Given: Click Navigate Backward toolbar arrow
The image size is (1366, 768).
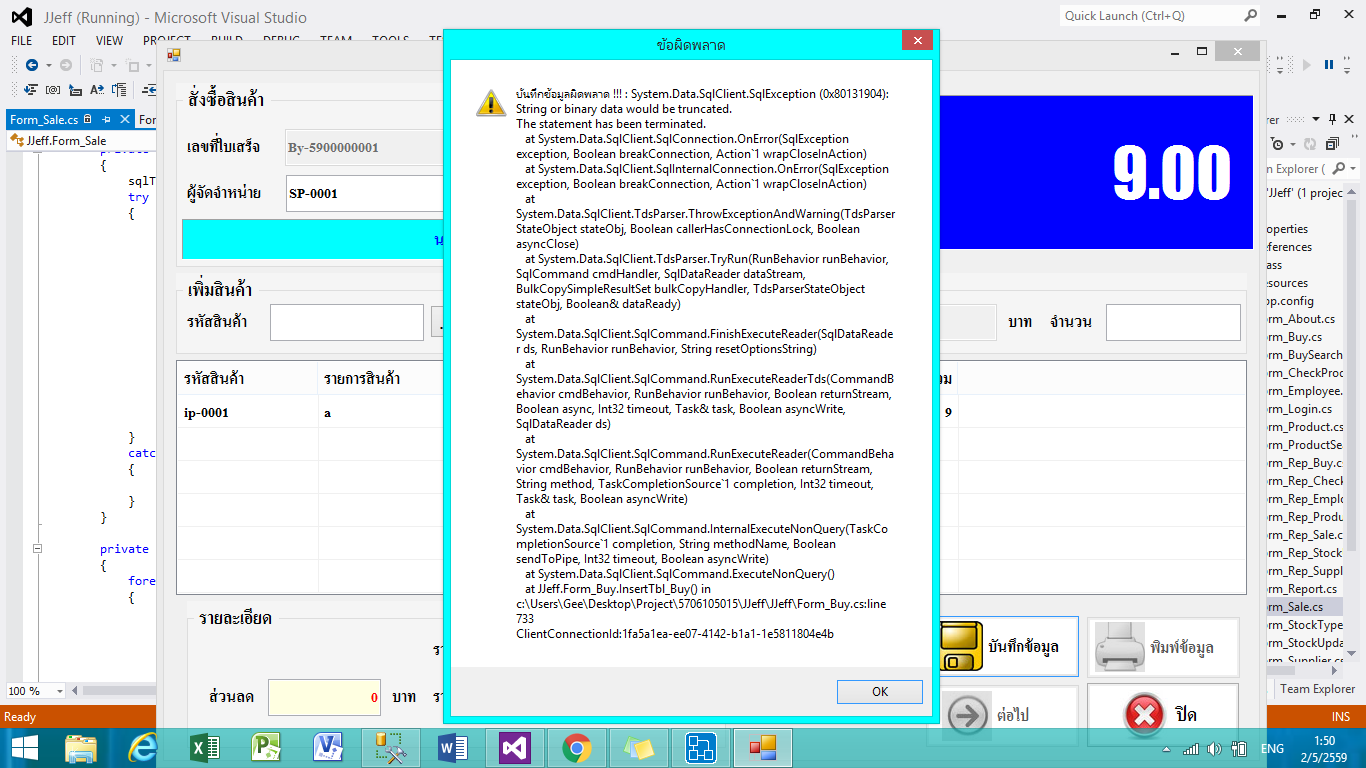Looking at the screenshot, I should pyautogui.click(x=32, y=65).
